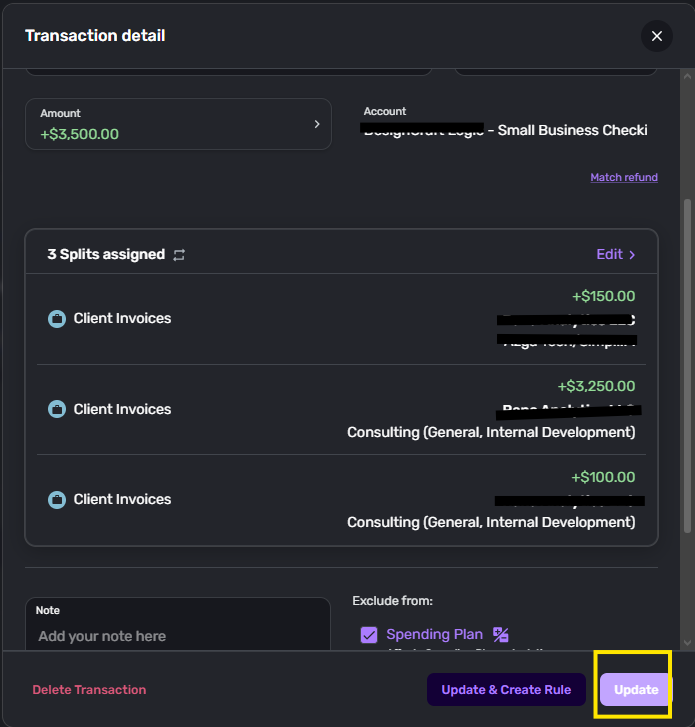The width and height of the screenshot is (695, 727).
Task: Expand the Amount field chevron
Action: [x=317, y=124]
